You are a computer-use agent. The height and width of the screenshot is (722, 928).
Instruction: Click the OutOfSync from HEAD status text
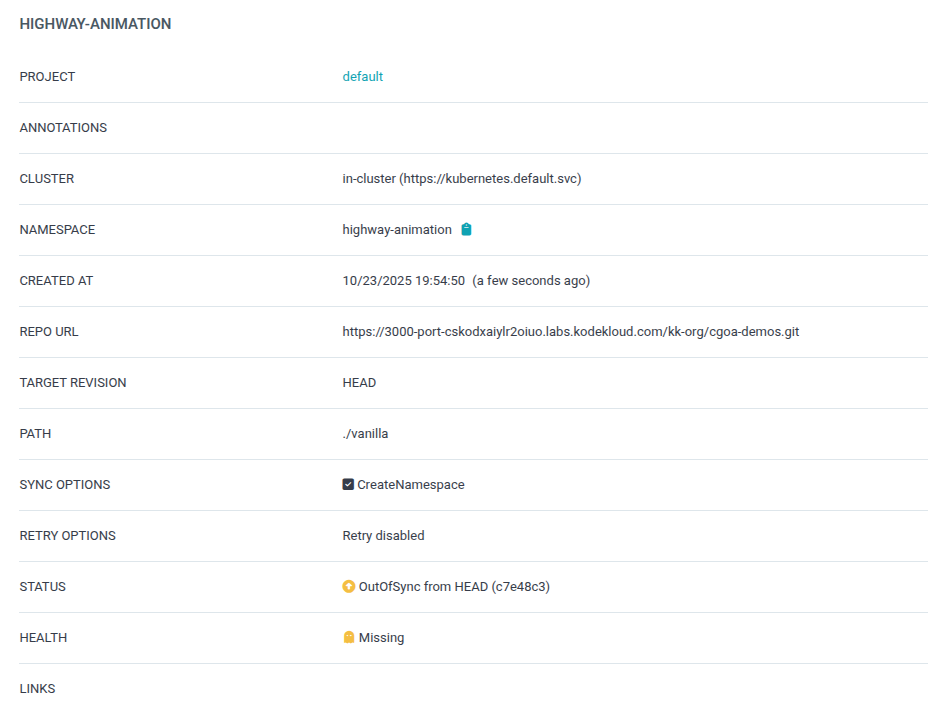(454, 587)
